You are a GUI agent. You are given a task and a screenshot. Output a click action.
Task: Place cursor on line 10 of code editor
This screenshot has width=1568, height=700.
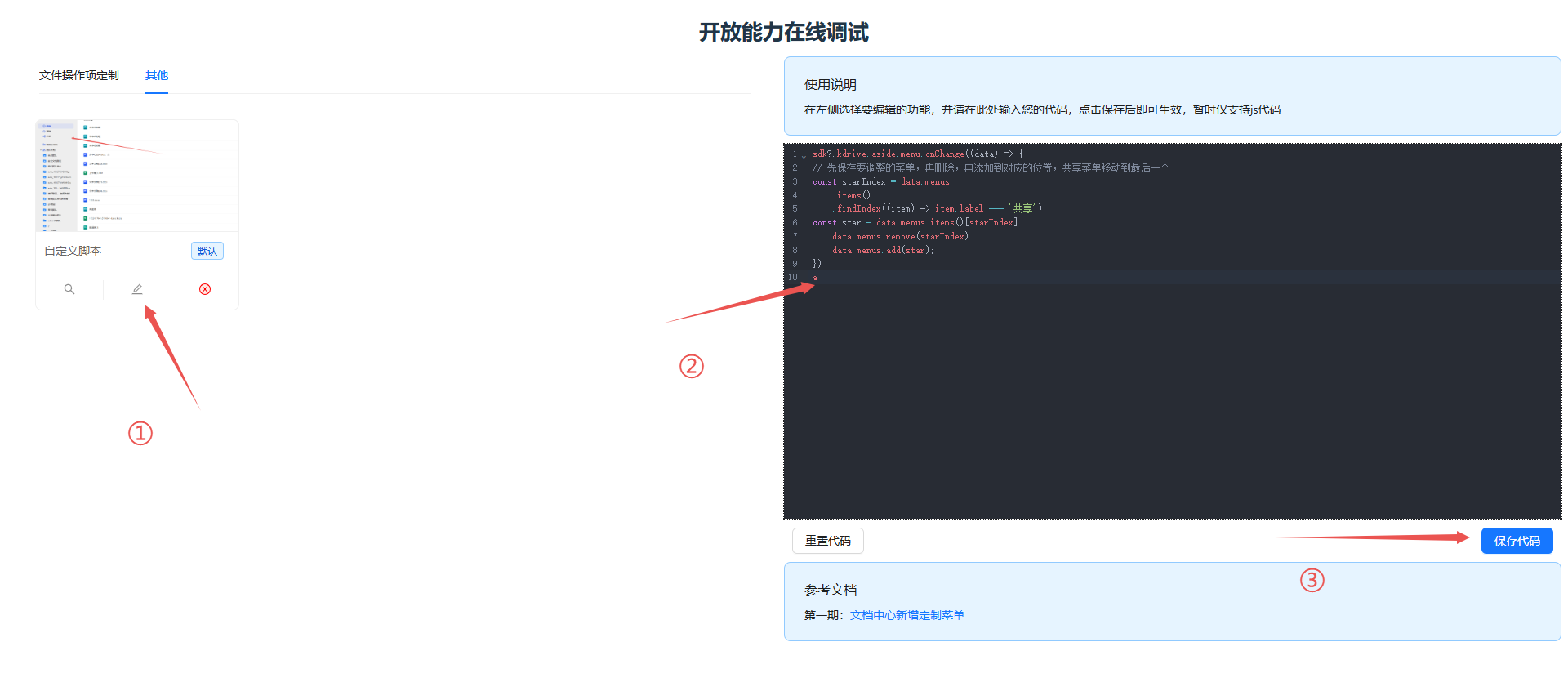[980, 278]
